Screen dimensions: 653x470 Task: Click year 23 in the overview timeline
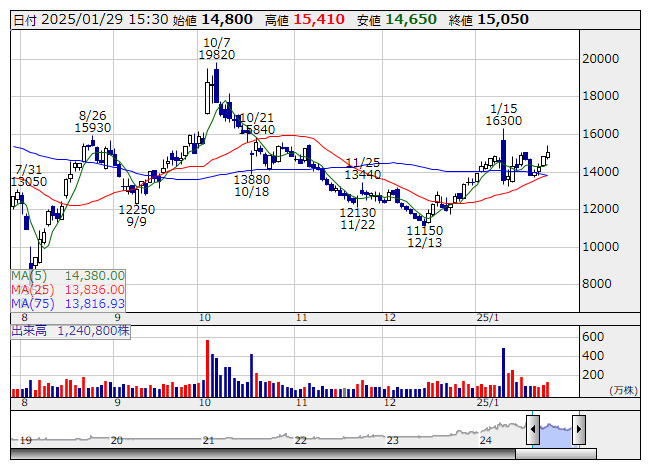[x=392, y=440]
